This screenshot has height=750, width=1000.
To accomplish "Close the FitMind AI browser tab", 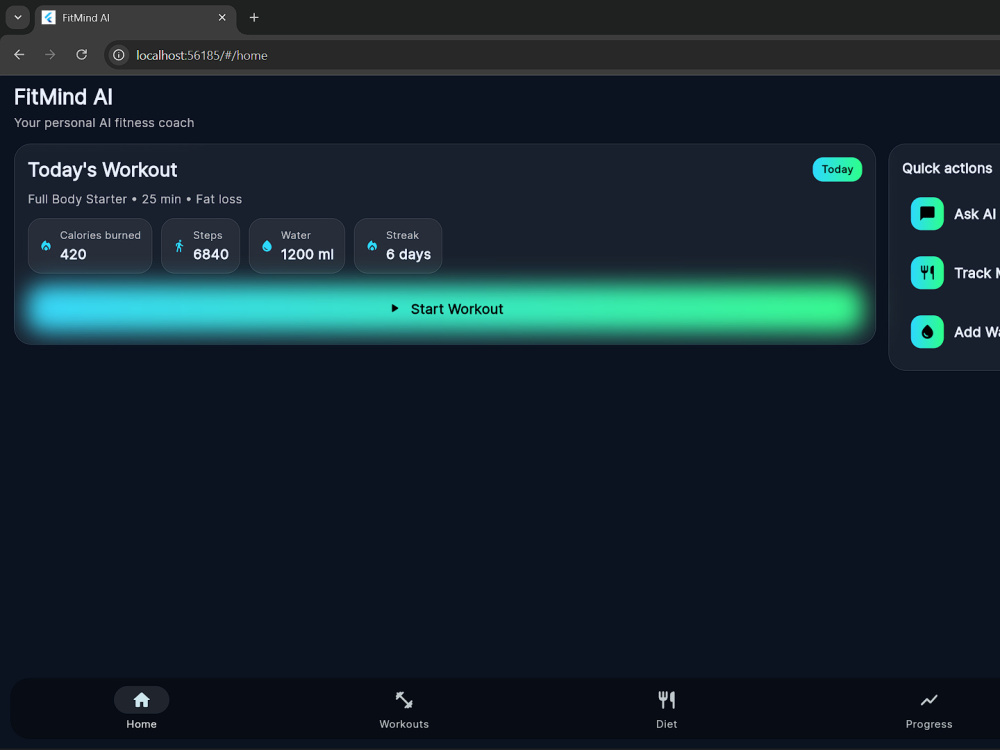I will pyautogui.click(x=222, y=17).
